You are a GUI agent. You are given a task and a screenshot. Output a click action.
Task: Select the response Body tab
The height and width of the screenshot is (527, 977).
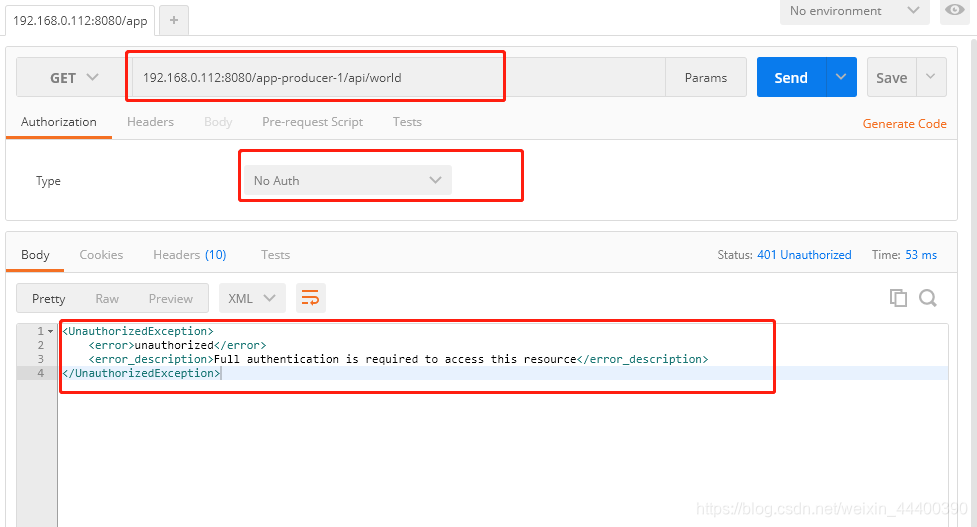click(35, 255)
